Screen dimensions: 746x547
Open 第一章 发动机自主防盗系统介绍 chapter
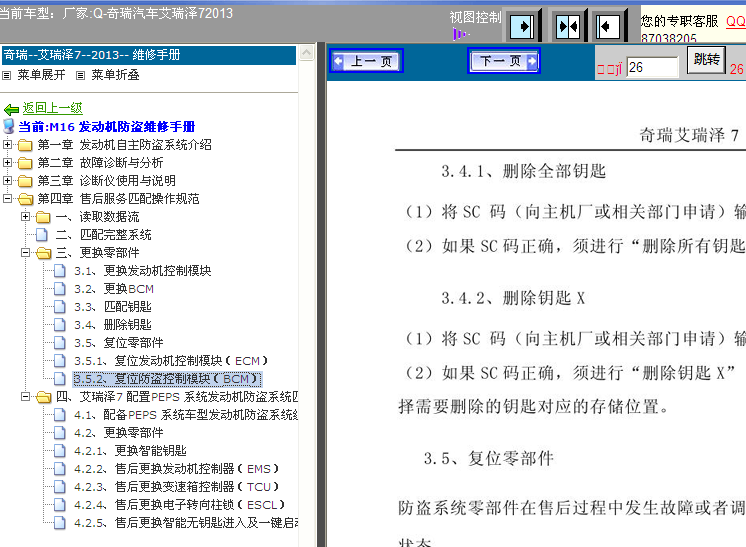124,145
